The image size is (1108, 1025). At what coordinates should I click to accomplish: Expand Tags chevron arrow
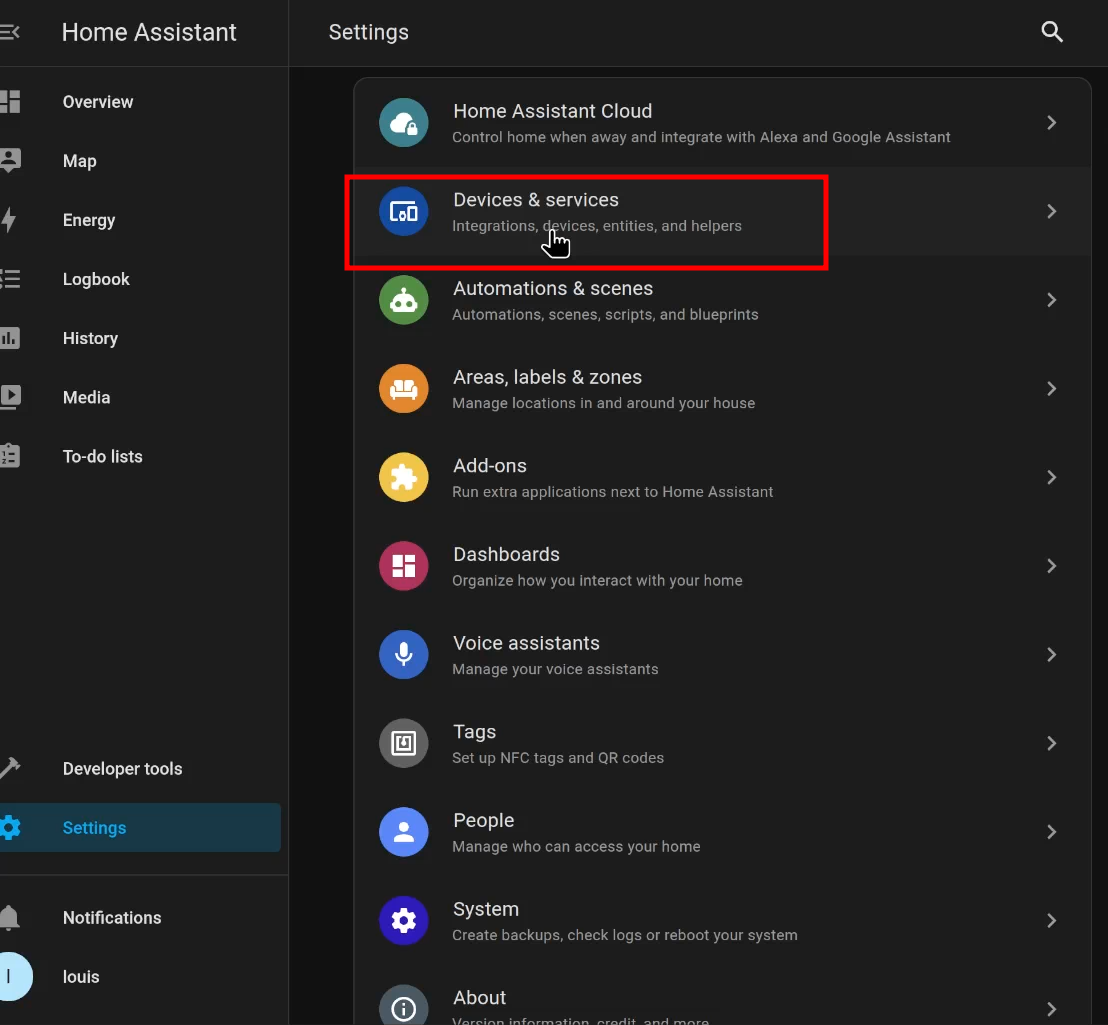coord(1051,743)
